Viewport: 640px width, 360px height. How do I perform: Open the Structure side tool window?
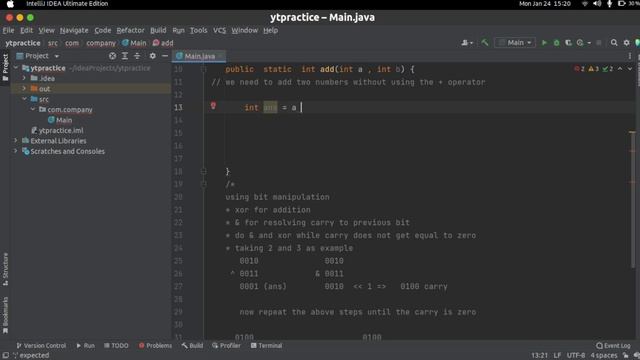point(5,269)
